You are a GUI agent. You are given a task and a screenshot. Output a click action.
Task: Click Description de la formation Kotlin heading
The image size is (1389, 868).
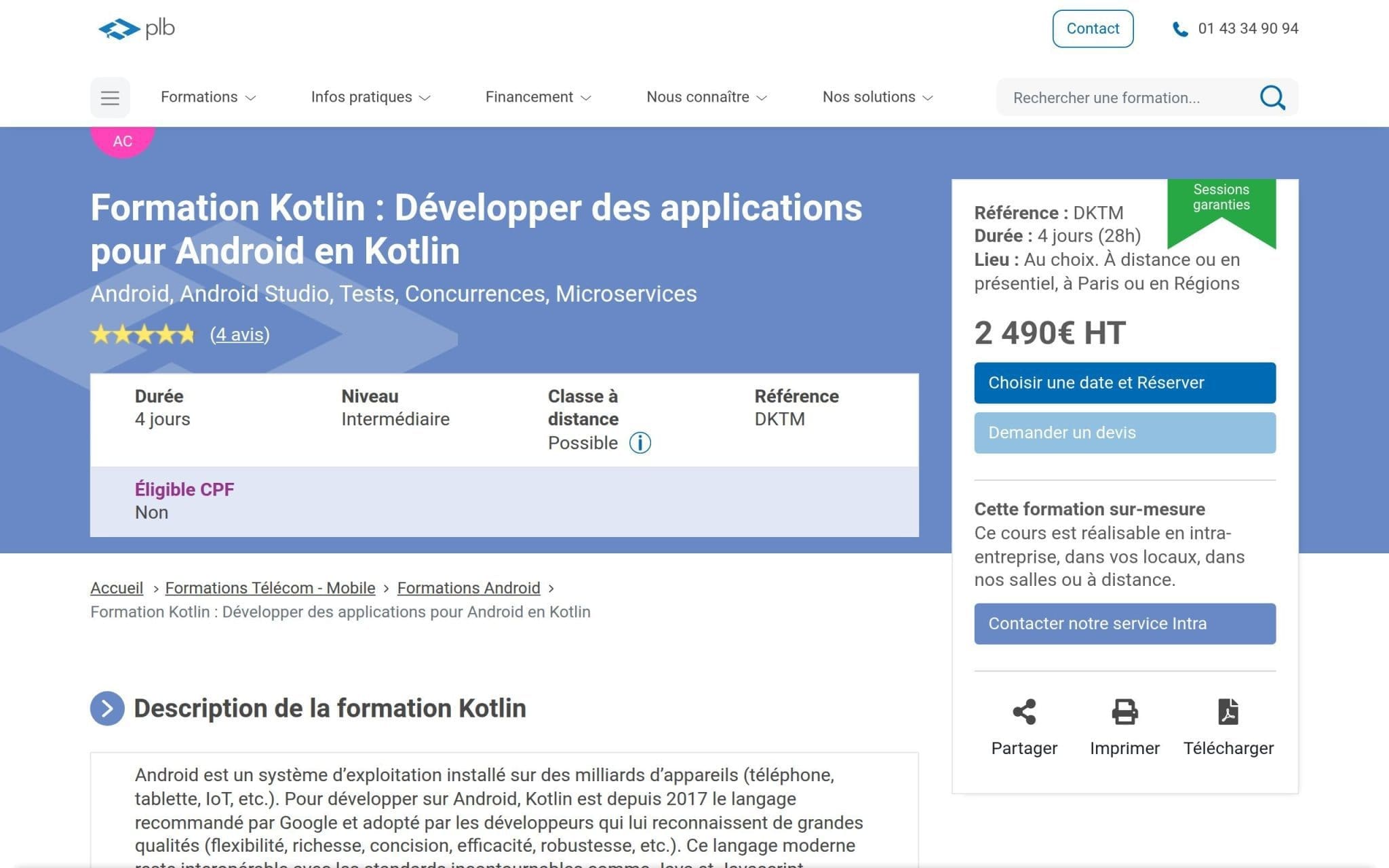330,709
